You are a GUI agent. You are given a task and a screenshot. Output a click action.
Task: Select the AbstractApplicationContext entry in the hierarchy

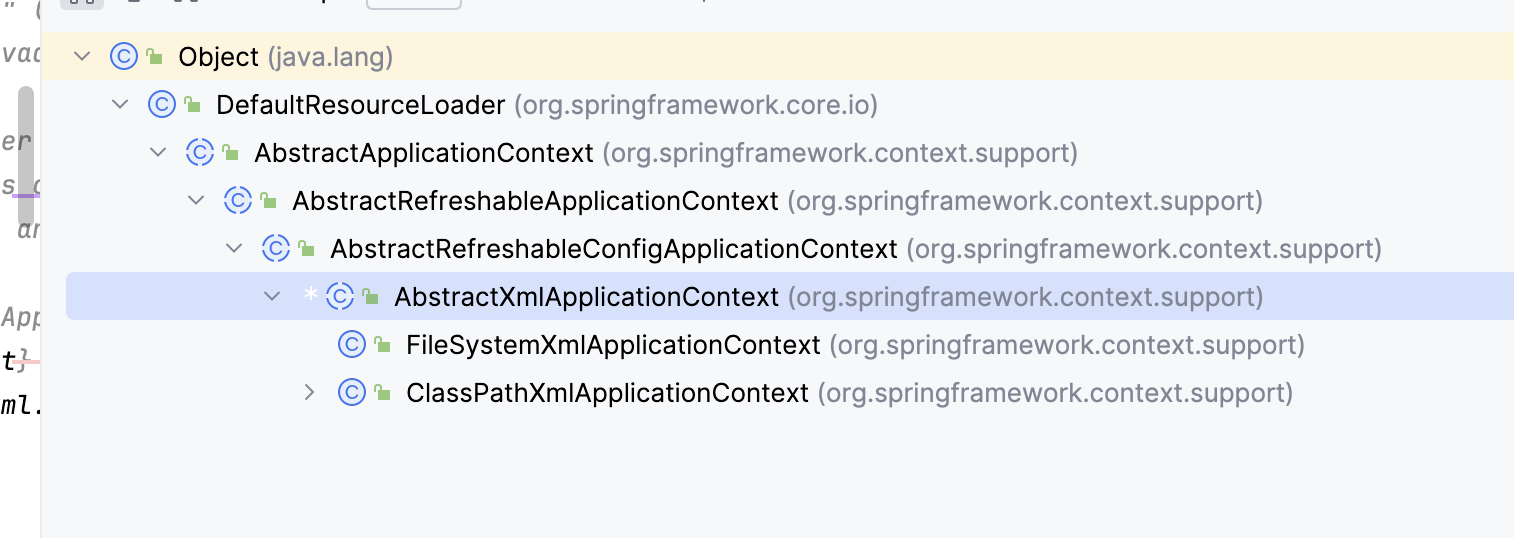click(424, 153)
